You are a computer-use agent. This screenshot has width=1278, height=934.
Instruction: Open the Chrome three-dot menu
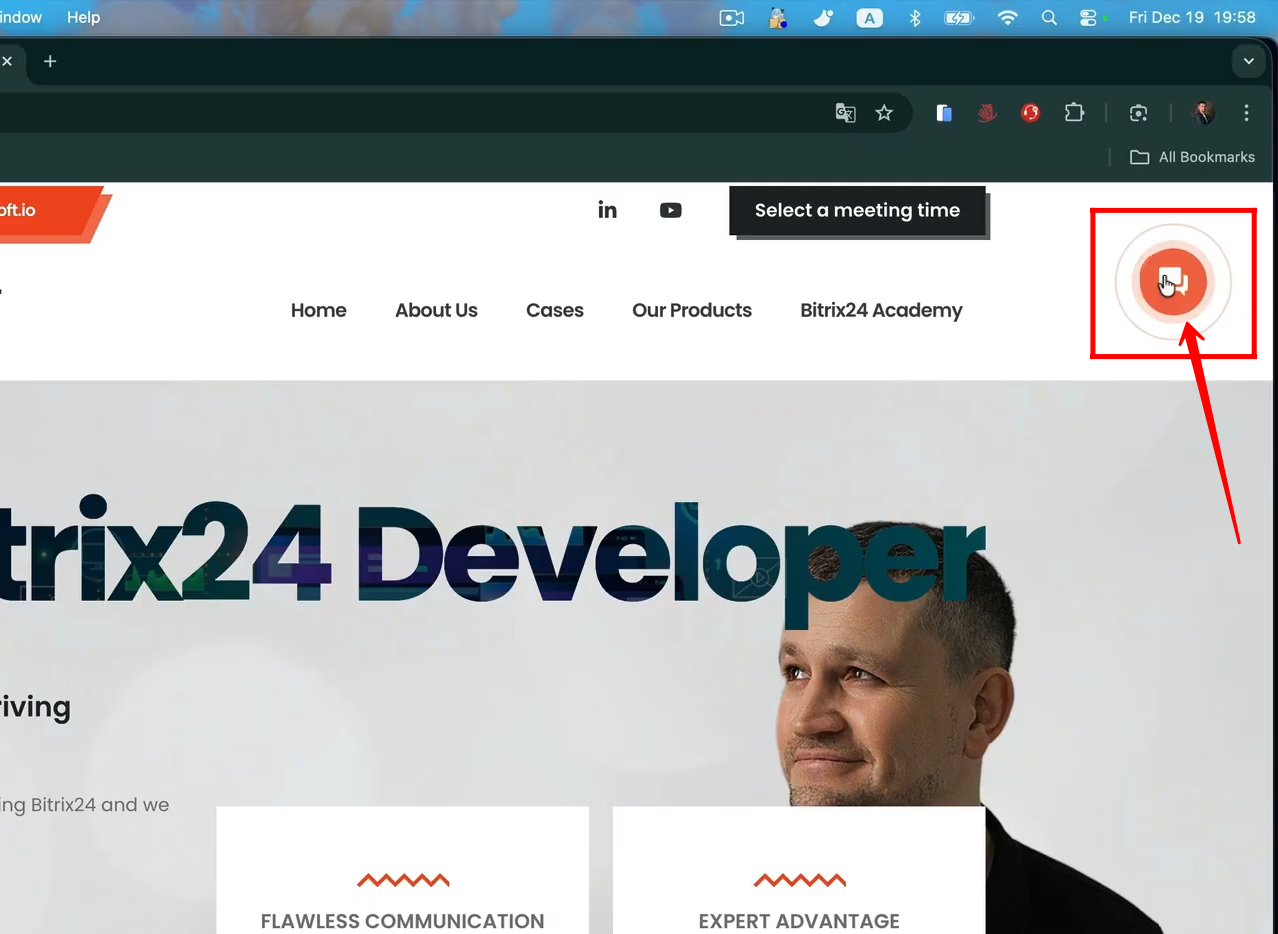(x=1246, y=113)
